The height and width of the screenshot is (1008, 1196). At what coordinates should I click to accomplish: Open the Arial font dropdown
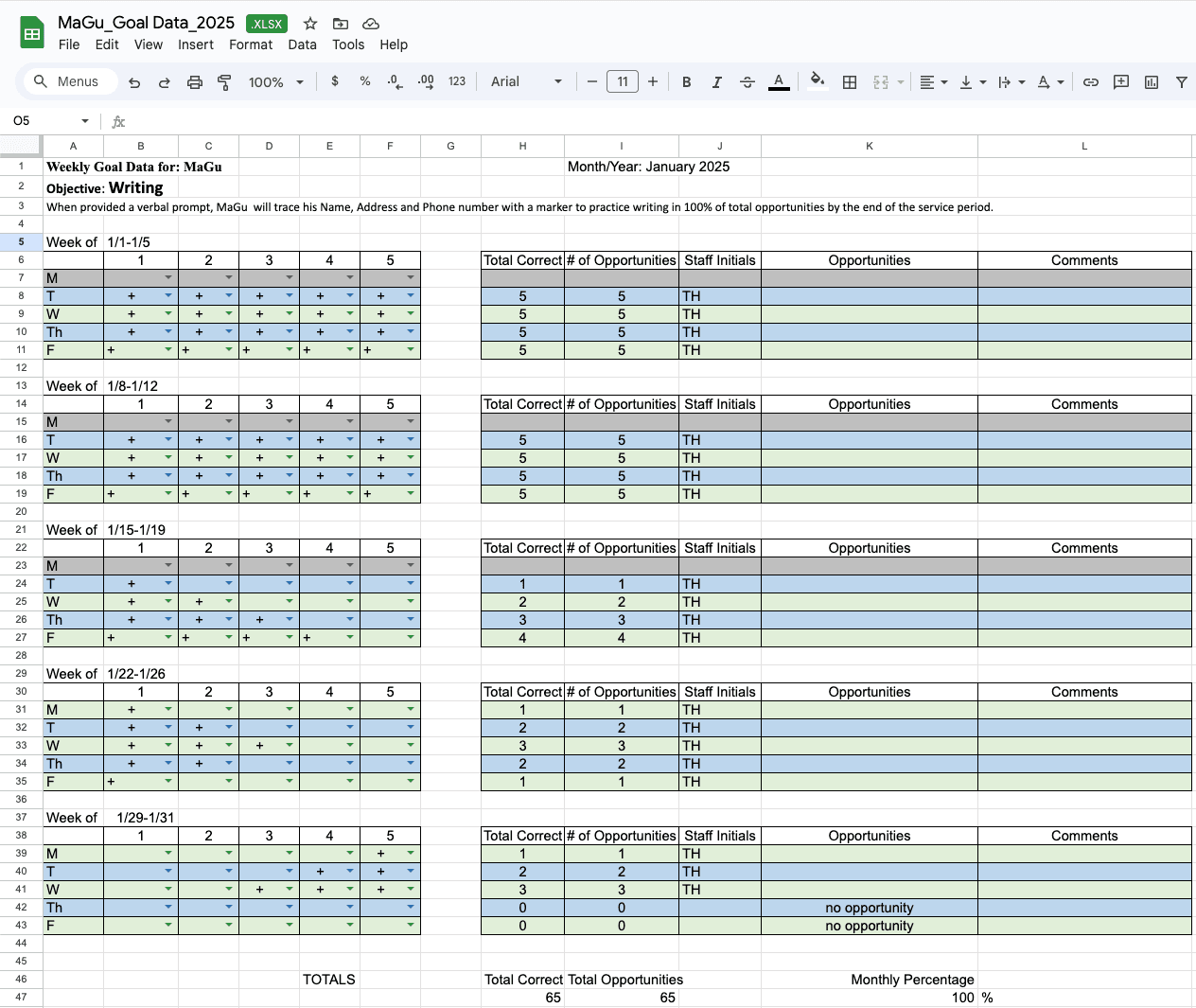(526, 82)
